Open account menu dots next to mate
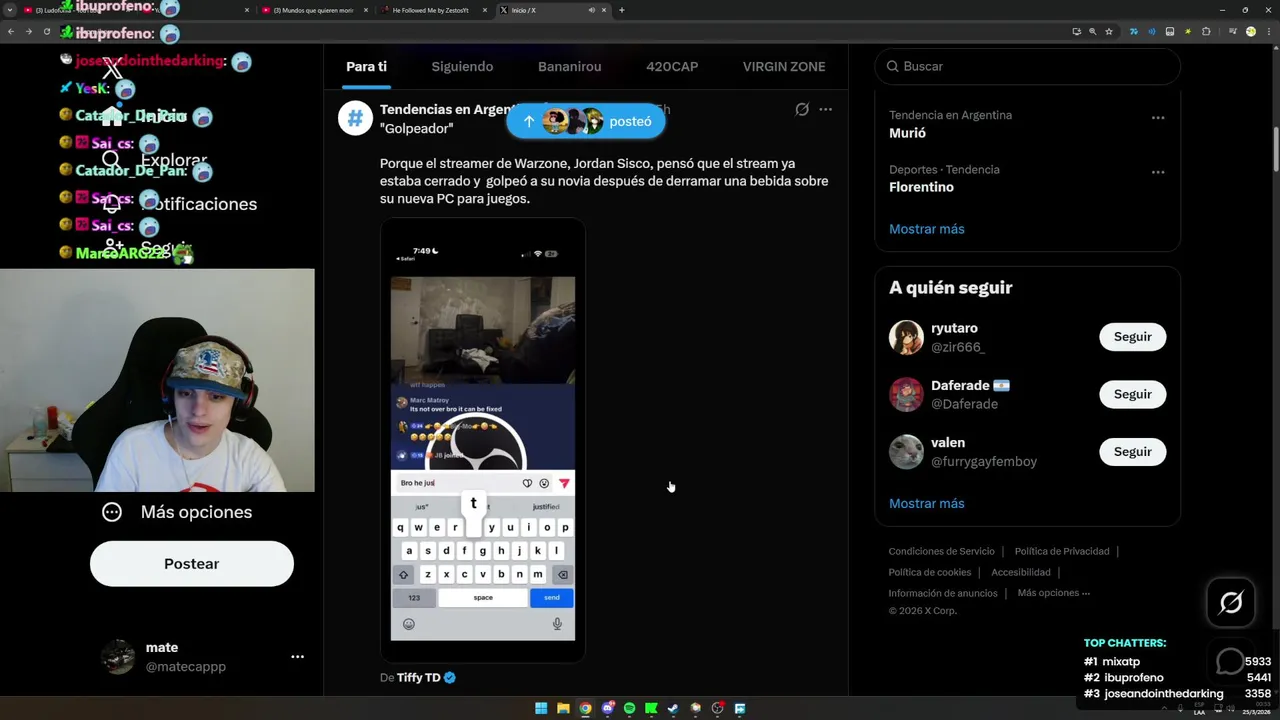Image resolution: width=1280 pixels, height=720 pixels. coord(297,657)
